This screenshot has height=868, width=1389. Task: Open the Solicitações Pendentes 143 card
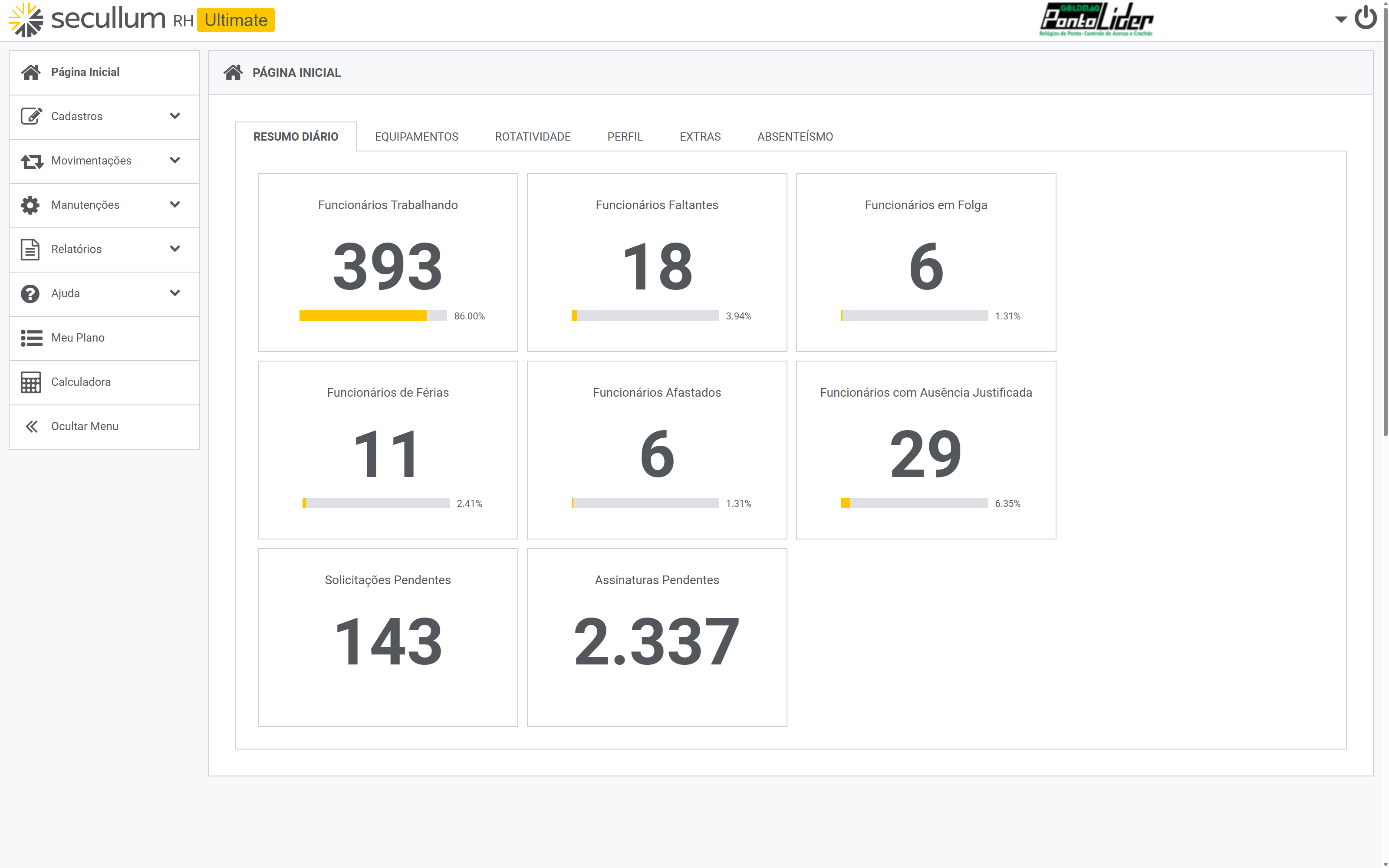[388, 638]
